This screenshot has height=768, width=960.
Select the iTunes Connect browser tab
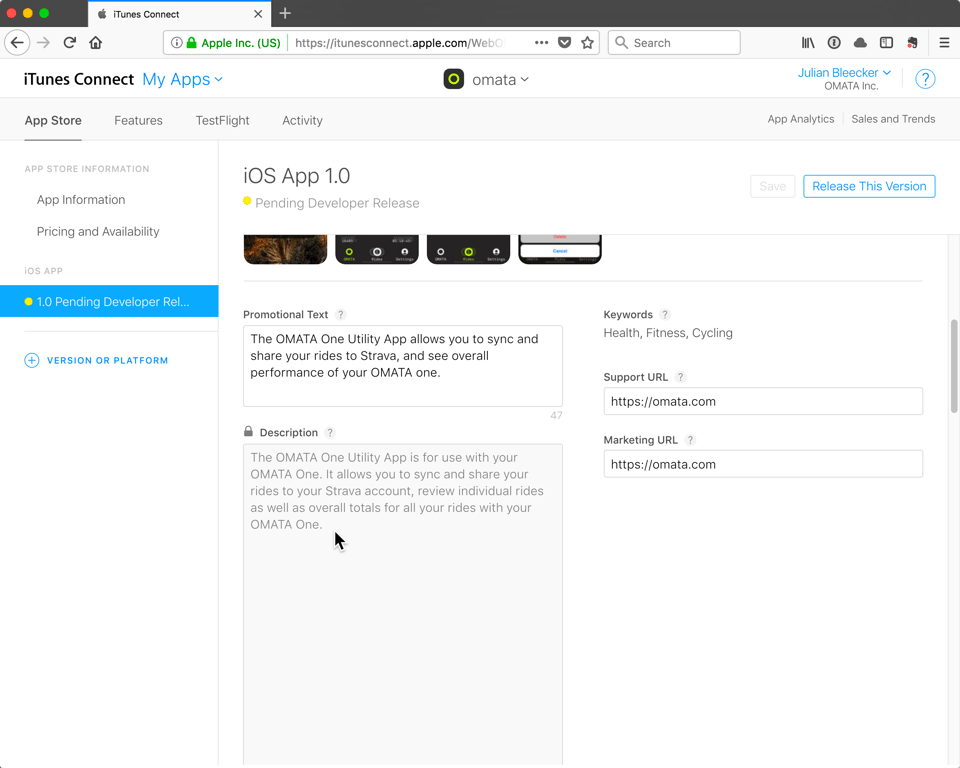click(x=179, y=13)
